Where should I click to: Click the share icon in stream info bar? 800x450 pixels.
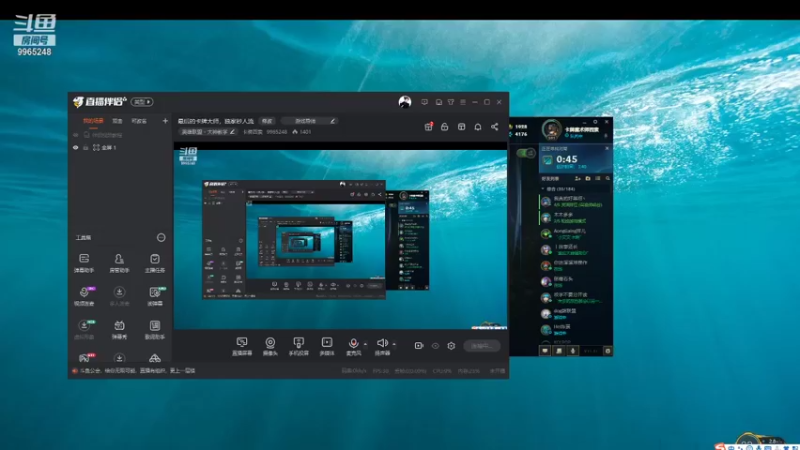[494, 127]
